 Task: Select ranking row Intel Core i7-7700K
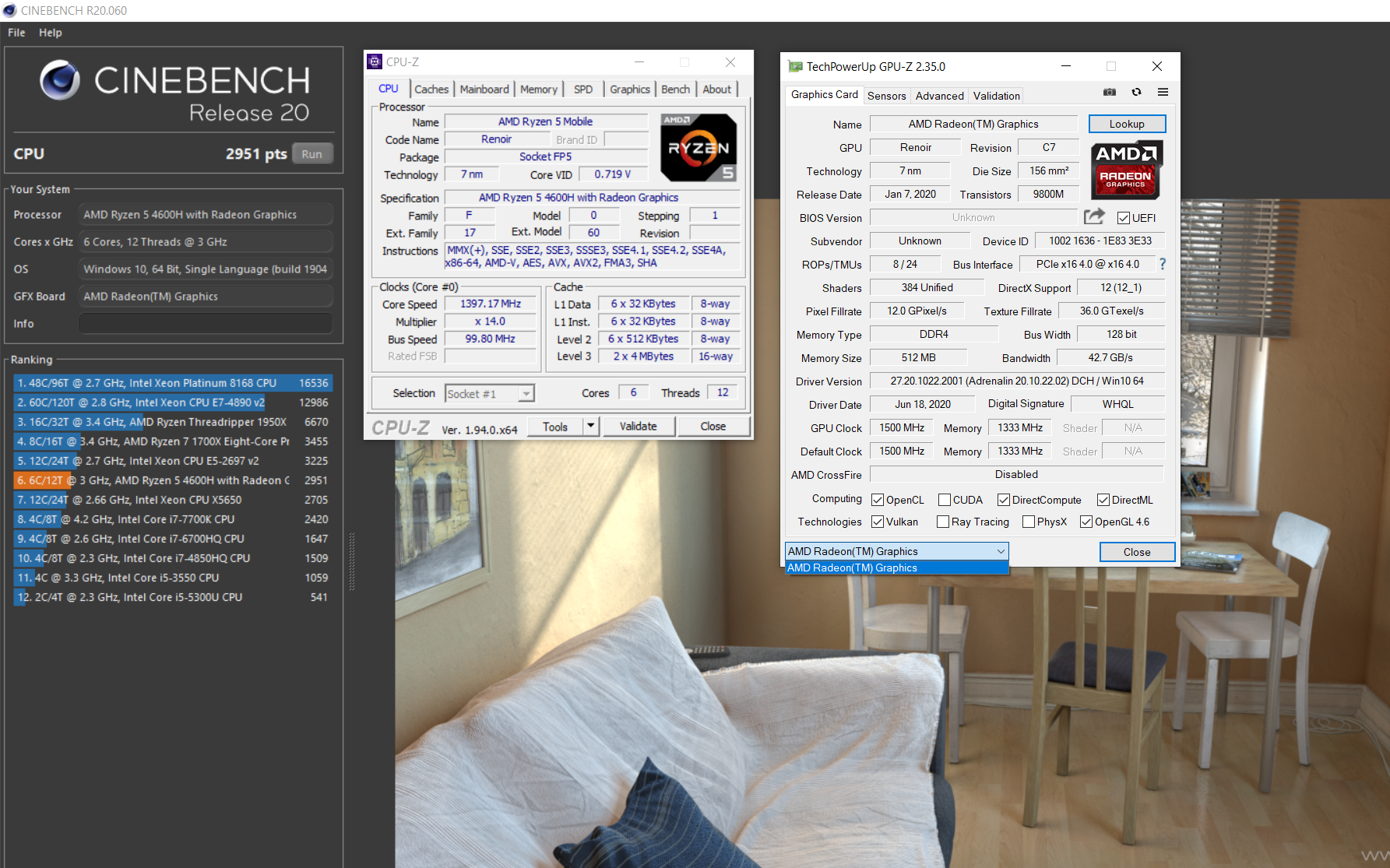(173, 519)
